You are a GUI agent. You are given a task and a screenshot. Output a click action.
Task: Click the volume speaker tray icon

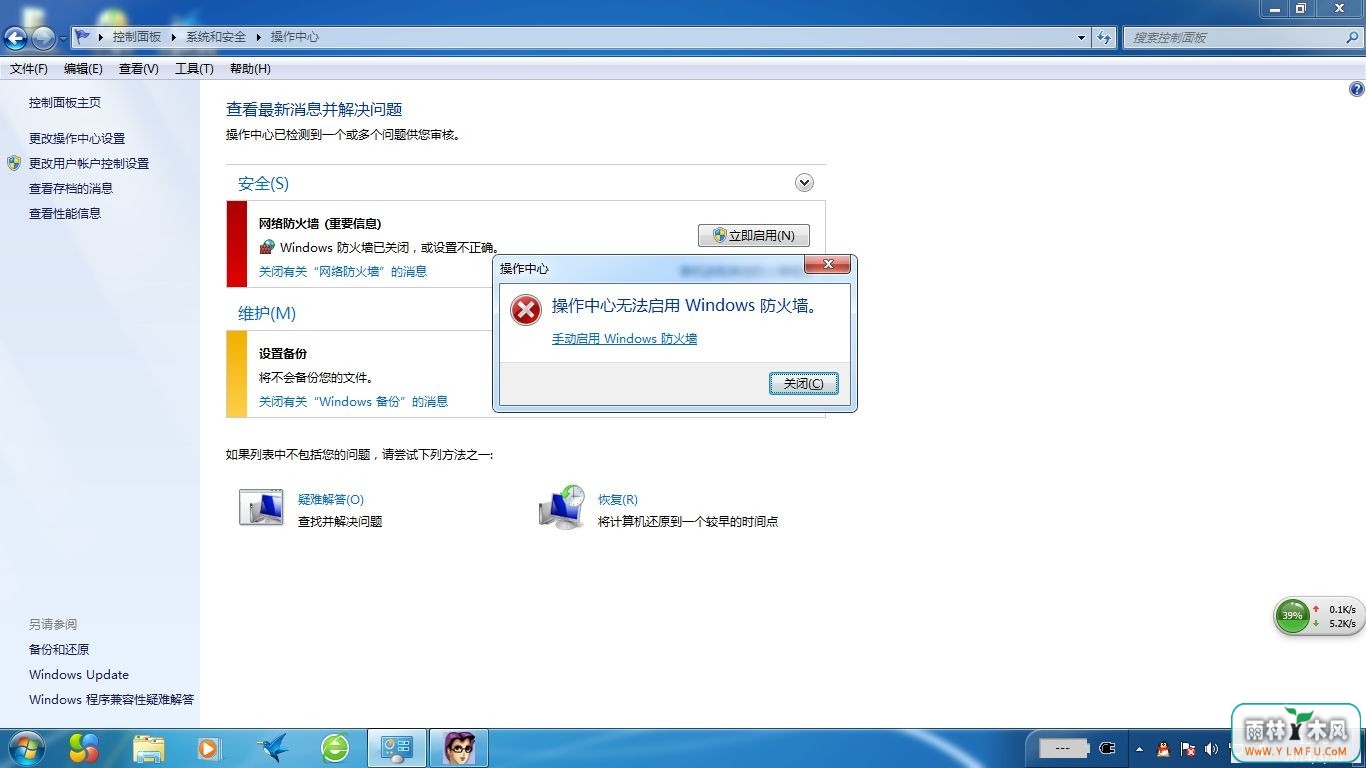tap(1212, 748)
